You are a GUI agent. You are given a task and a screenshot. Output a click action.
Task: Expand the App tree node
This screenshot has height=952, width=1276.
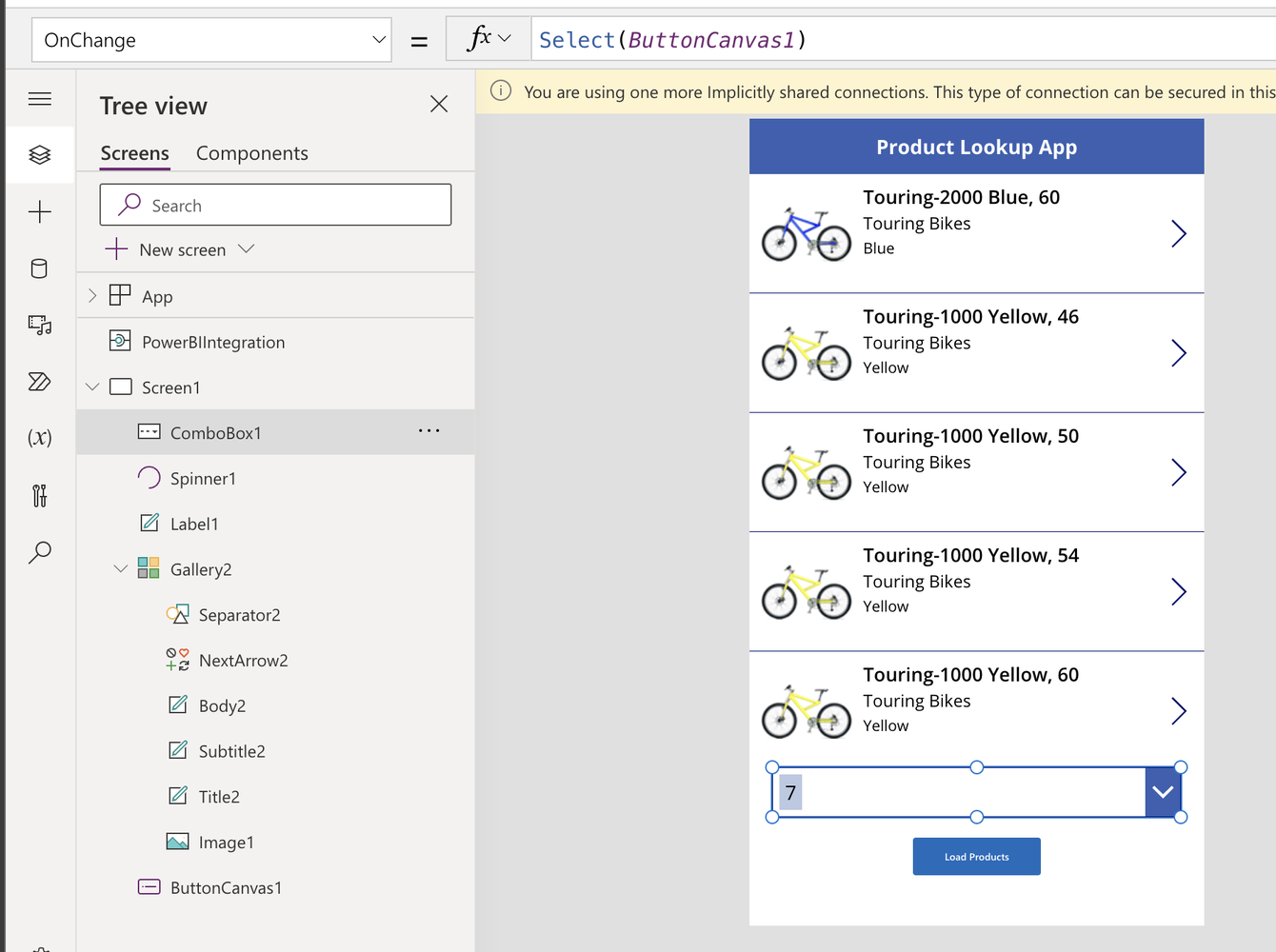92,296
